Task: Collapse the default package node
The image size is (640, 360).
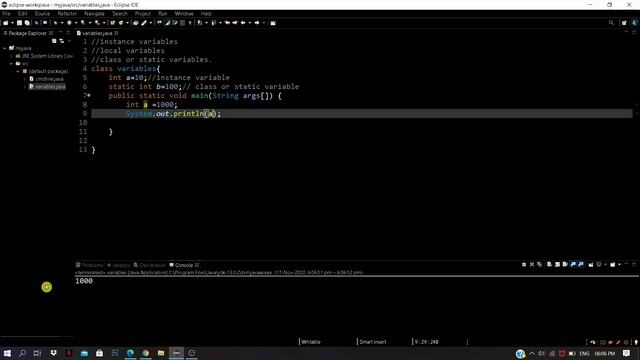Action: click(x=18, y=71)
